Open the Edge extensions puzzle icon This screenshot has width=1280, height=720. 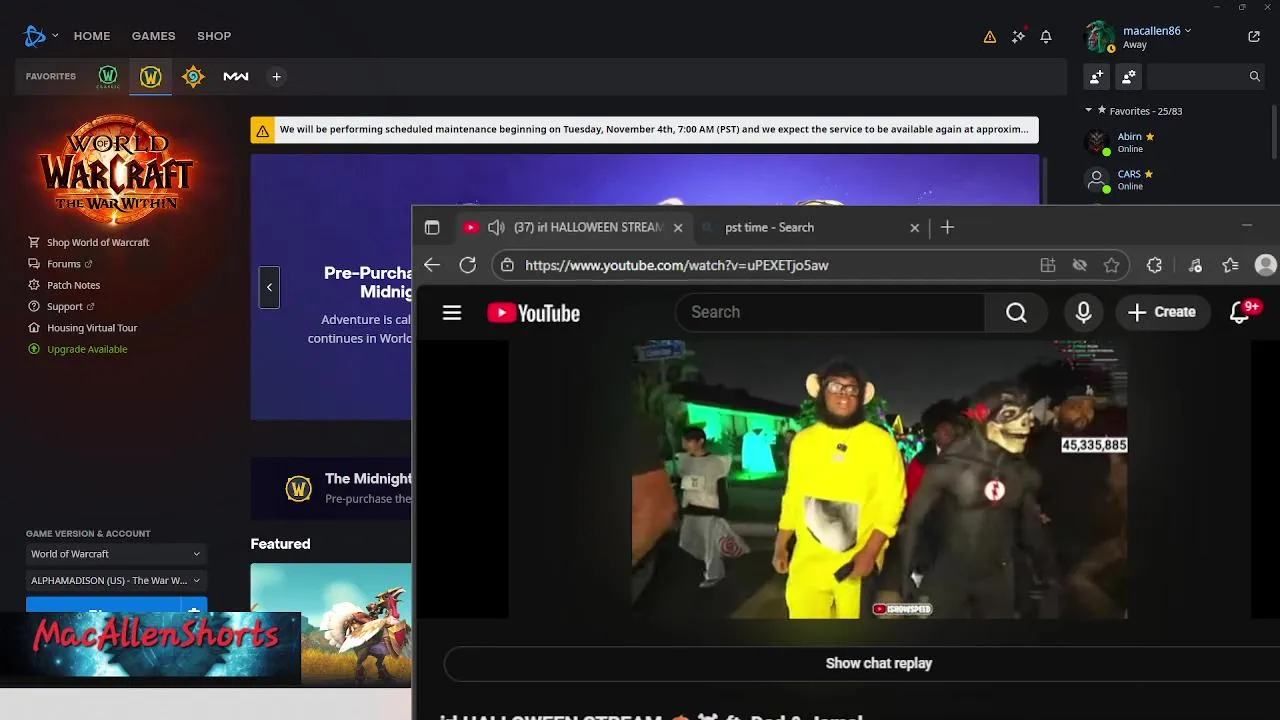point(1155,265)
